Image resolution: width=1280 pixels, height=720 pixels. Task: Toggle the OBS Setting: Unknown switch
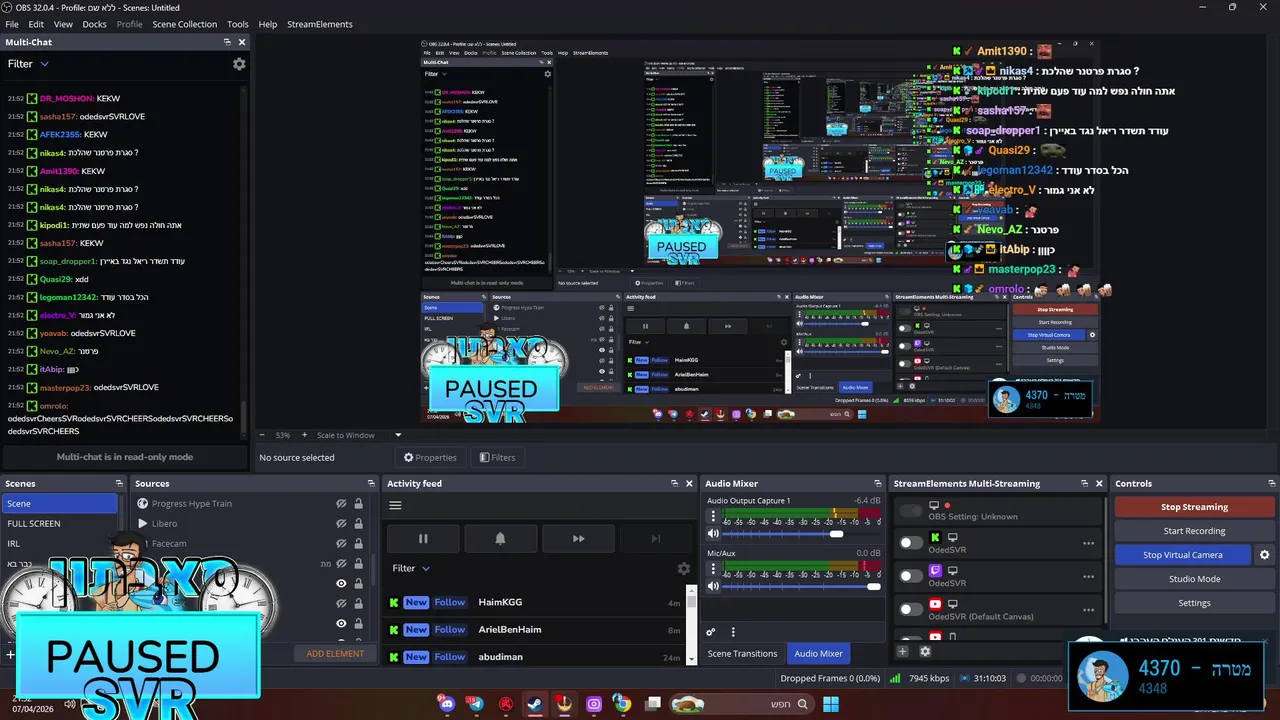click(x=911, y=511)
